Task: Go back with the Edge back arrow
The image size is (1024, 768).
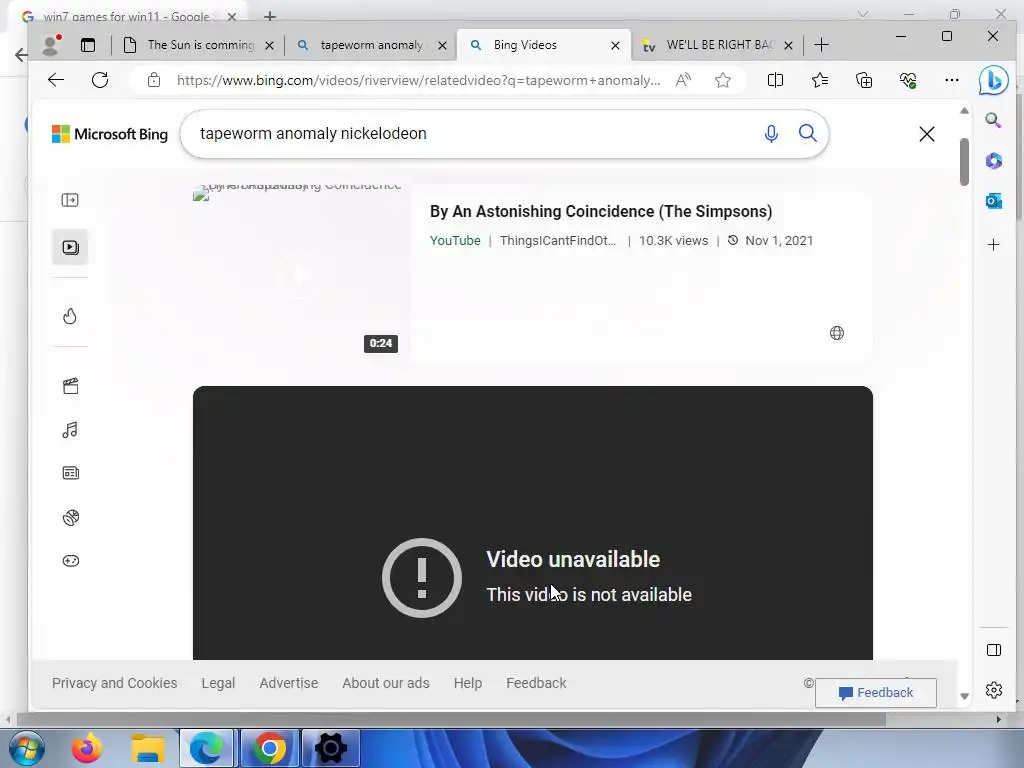Action: click(56, 80)
